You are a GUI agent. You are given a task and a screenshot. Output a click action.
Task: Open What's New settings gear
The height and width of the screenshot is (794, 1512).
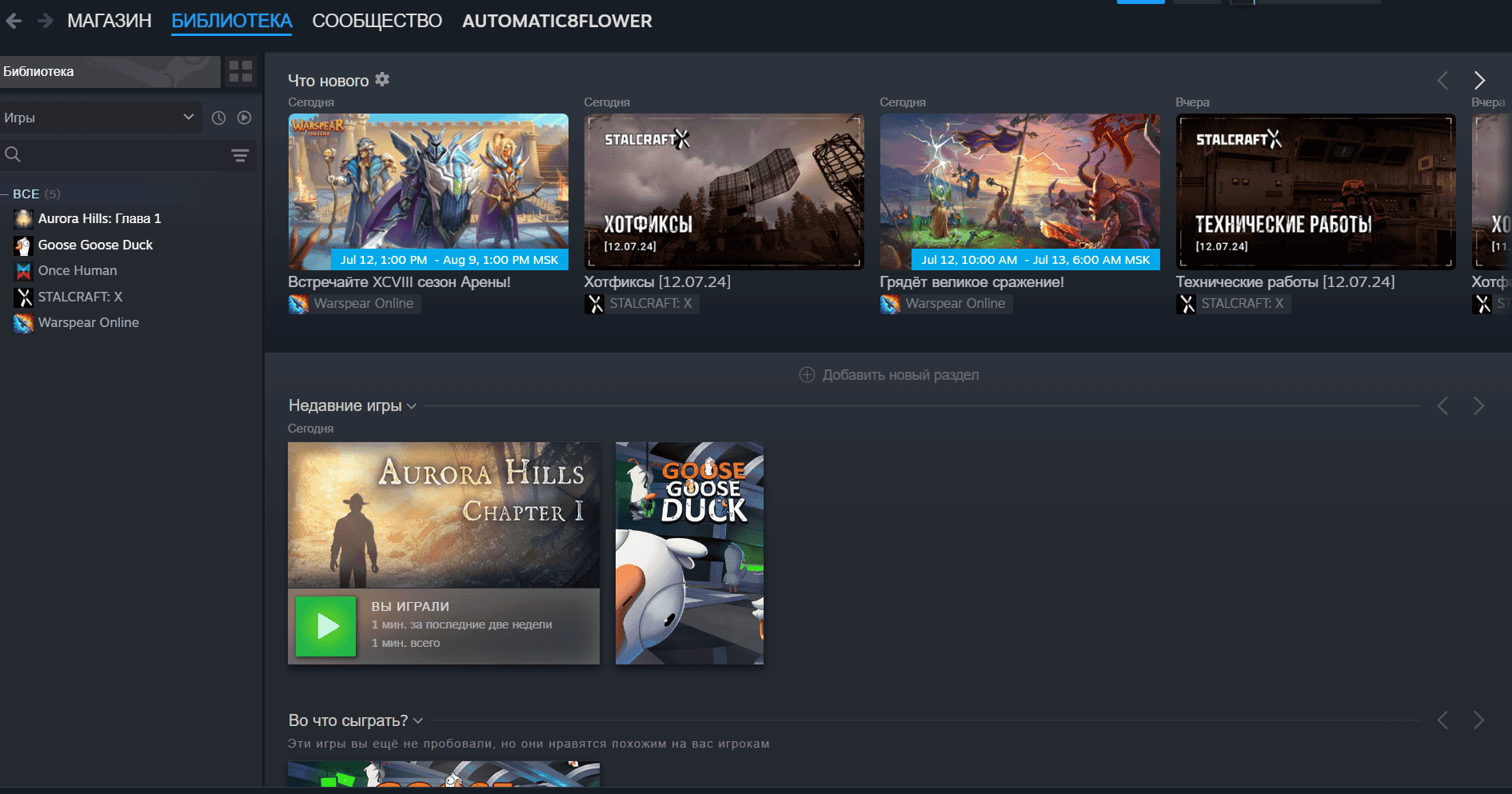coord(382,79)
